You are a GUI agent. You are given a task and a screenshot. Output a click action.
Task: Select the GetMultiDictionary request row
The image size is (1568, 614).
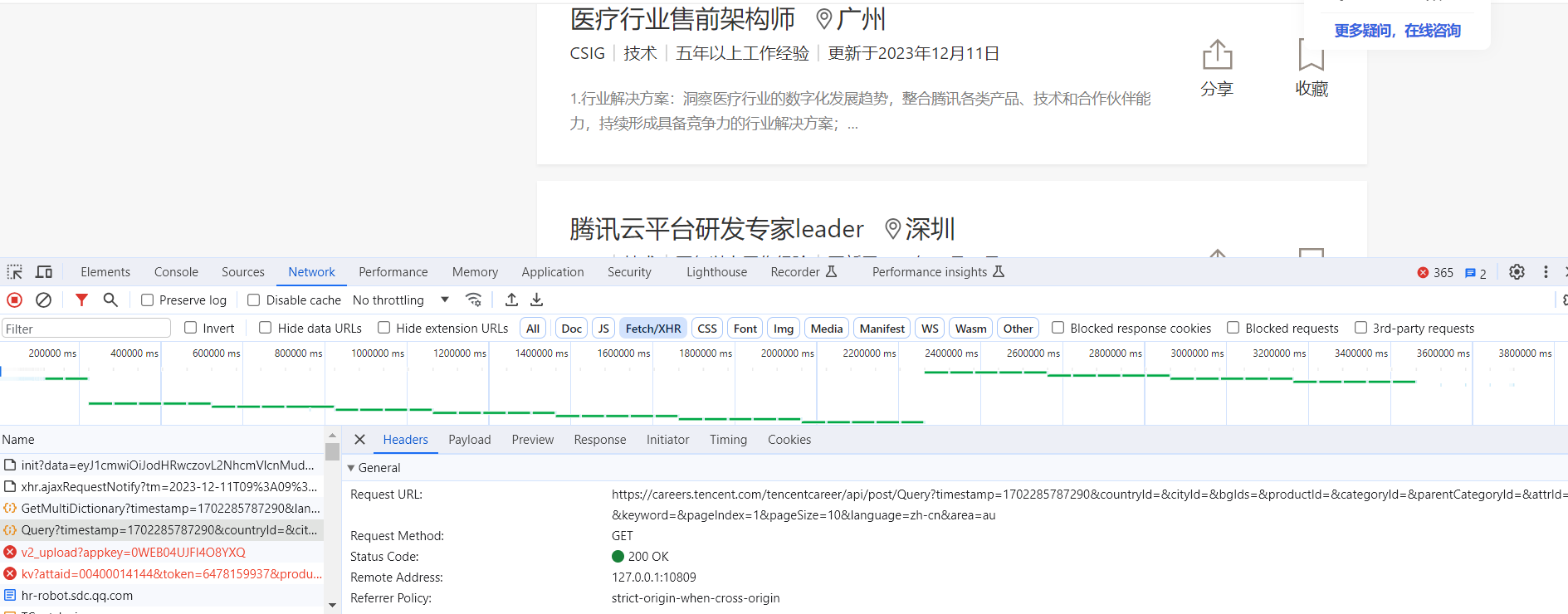coord(162,509)
